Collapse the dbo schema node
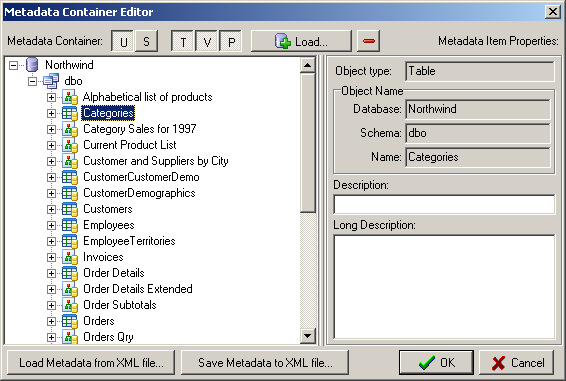 32,81
